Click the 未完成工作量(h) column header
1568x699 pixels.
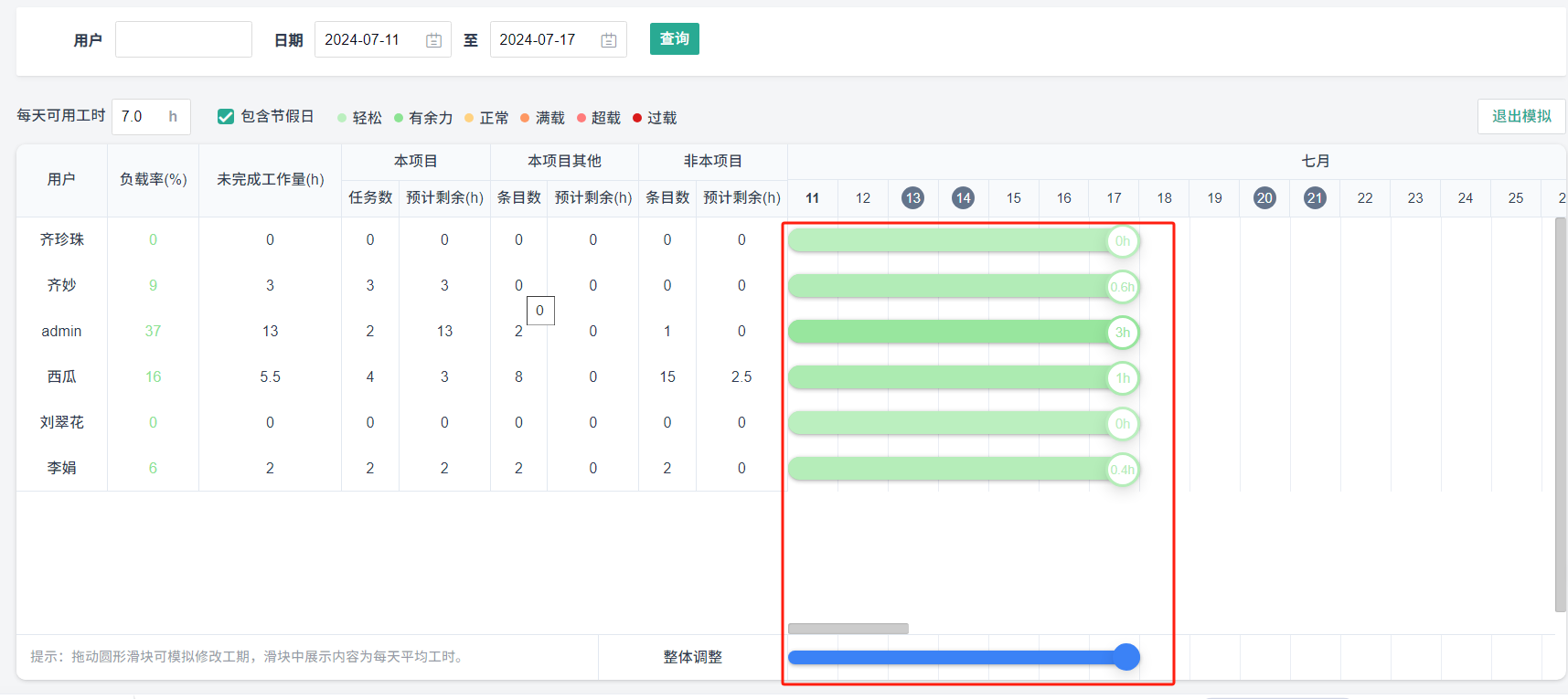click(x=270, y=180)
